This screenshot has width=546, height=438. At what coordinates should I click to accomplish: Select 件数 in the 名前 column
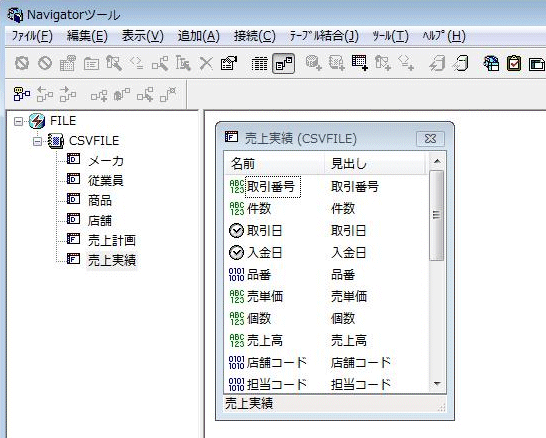pyautogui.click(x=259, y=209)
